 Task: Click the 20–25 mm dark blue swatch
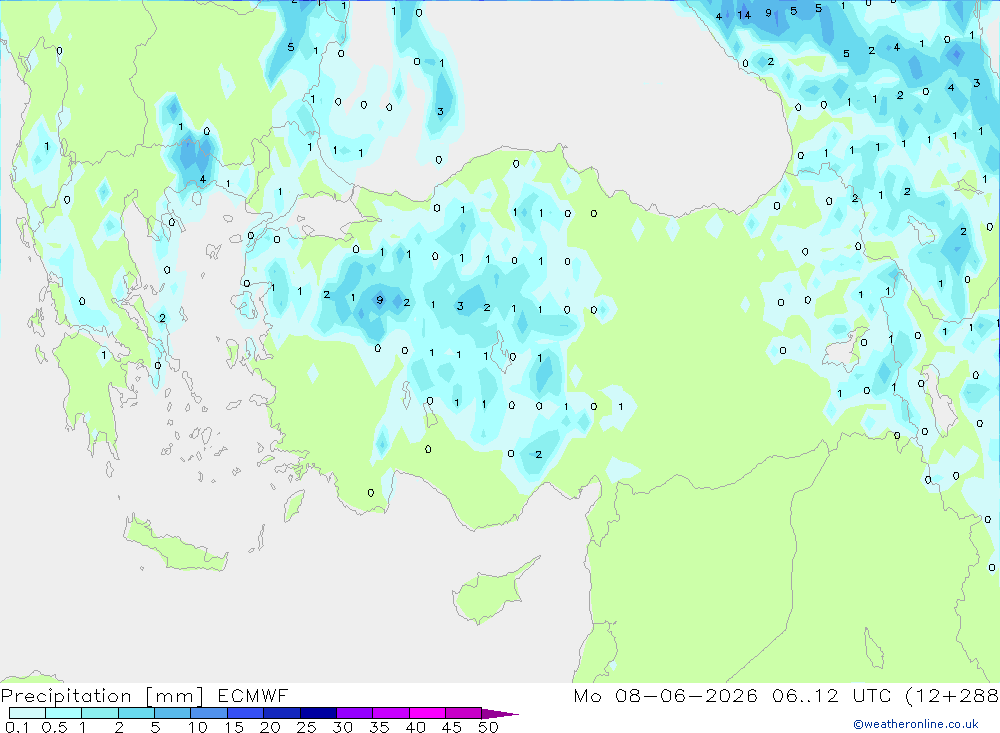point(281,713)
